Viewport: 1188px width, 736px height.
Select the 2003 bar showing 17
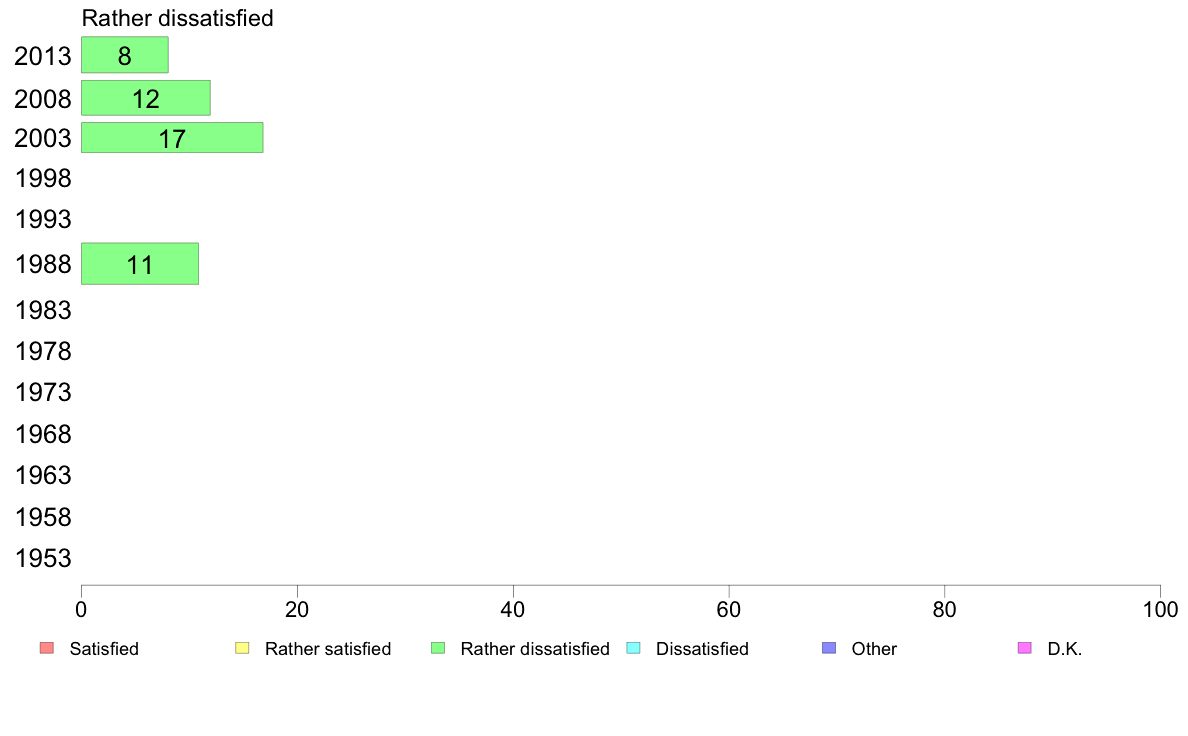point(172,138)
